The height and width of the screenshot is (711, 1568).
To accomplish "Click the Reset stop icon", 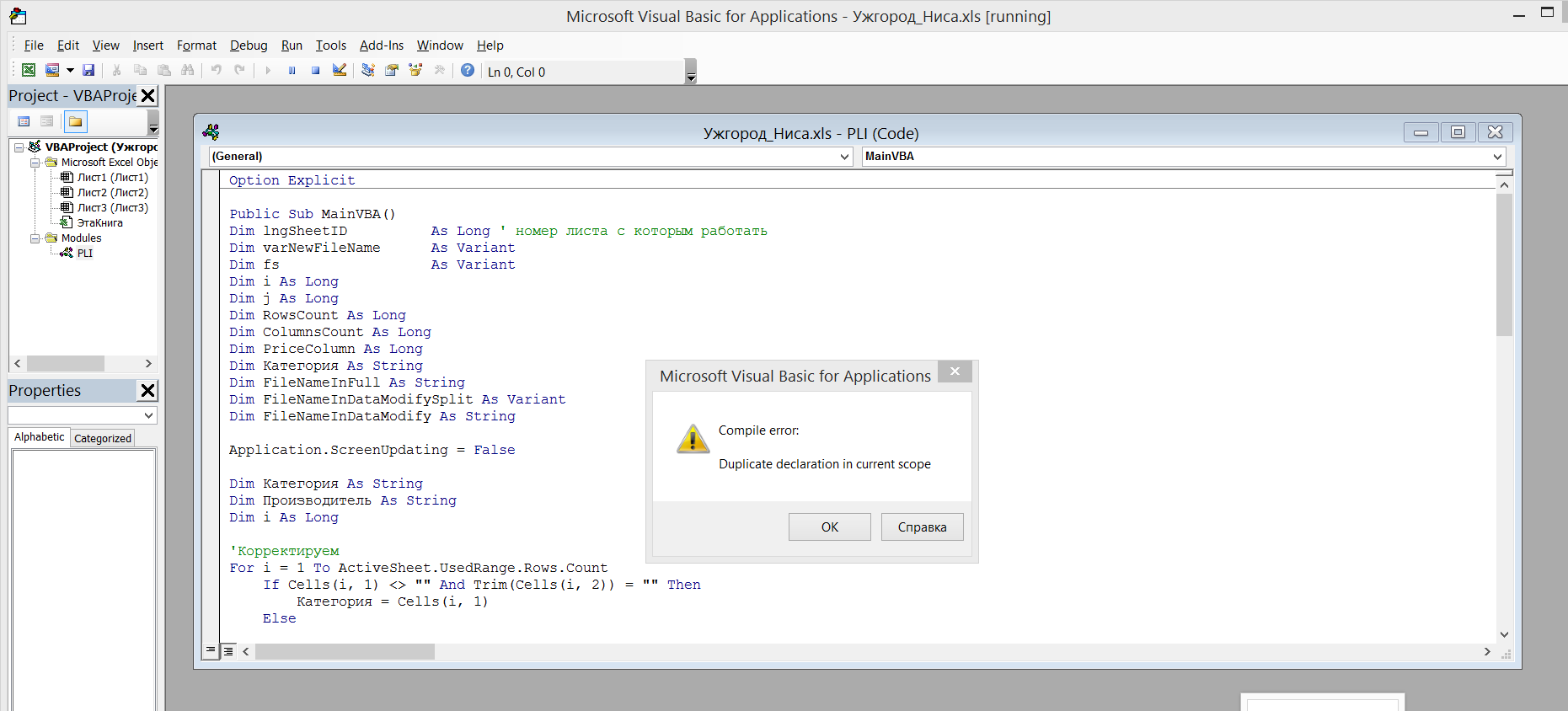I will (315, 71).
